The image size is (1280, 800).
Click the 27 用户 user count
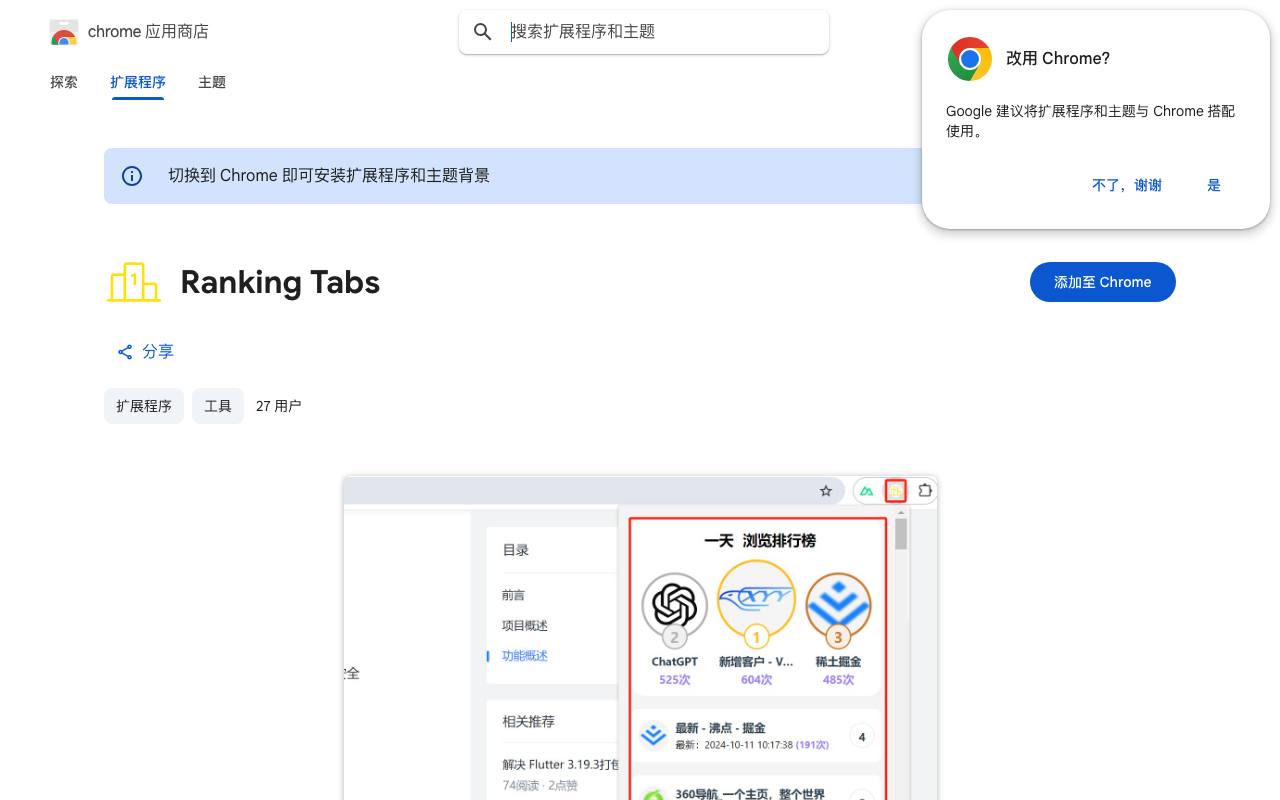pos(278,406)
